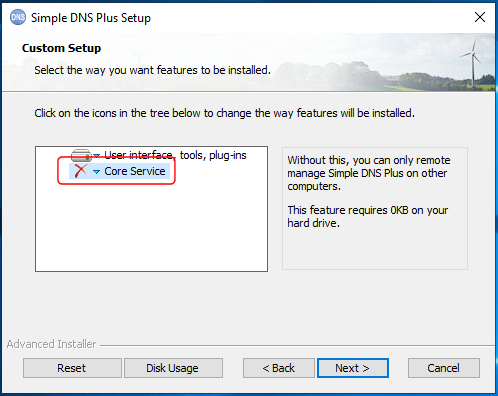498x396 pixels.
Task: Click the disk drive icon for User interface feature
Action: tap(81, 155)
